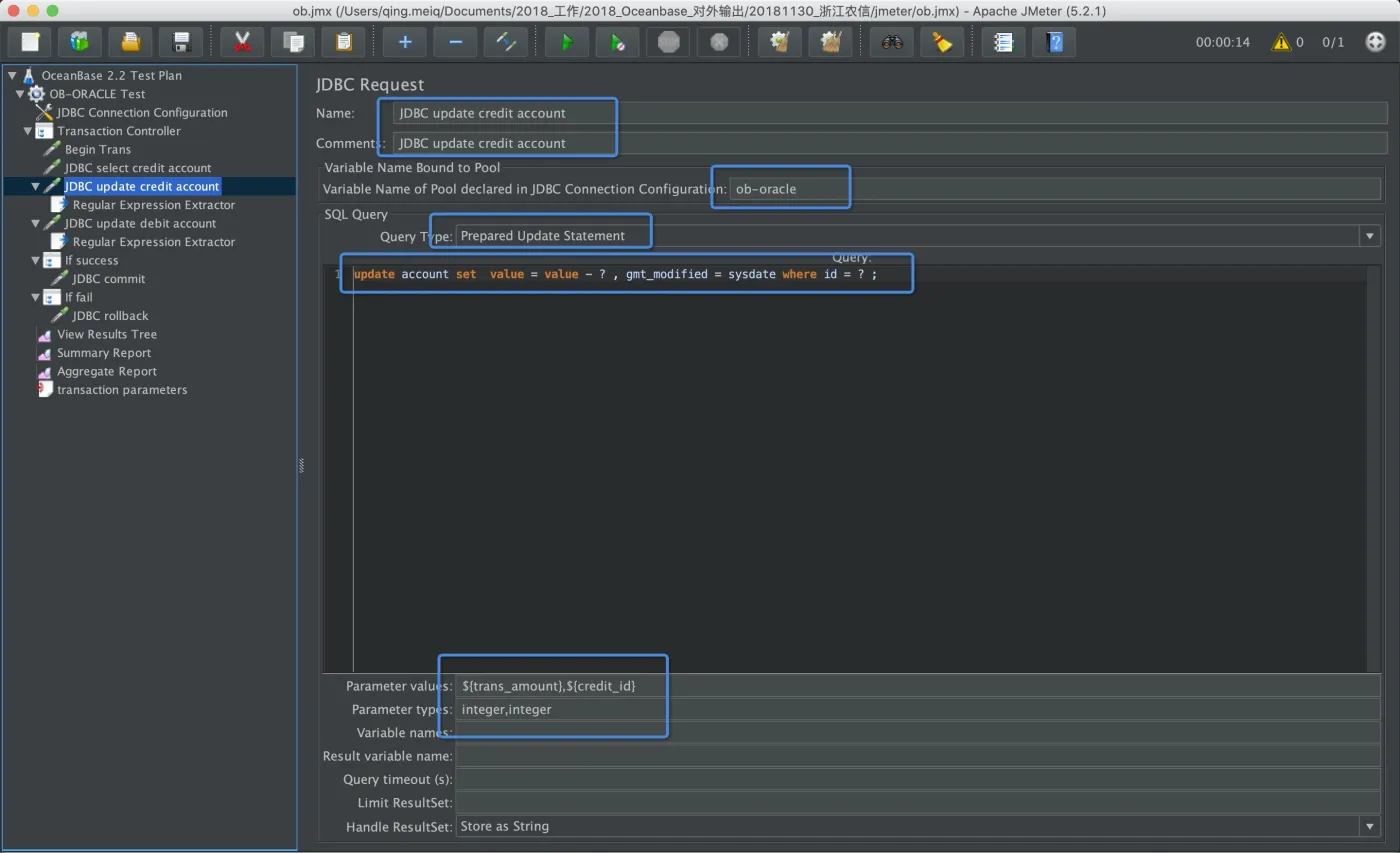Click the plus Expand All icon
Screen dimensions: 1400x853
pos(405,42)
